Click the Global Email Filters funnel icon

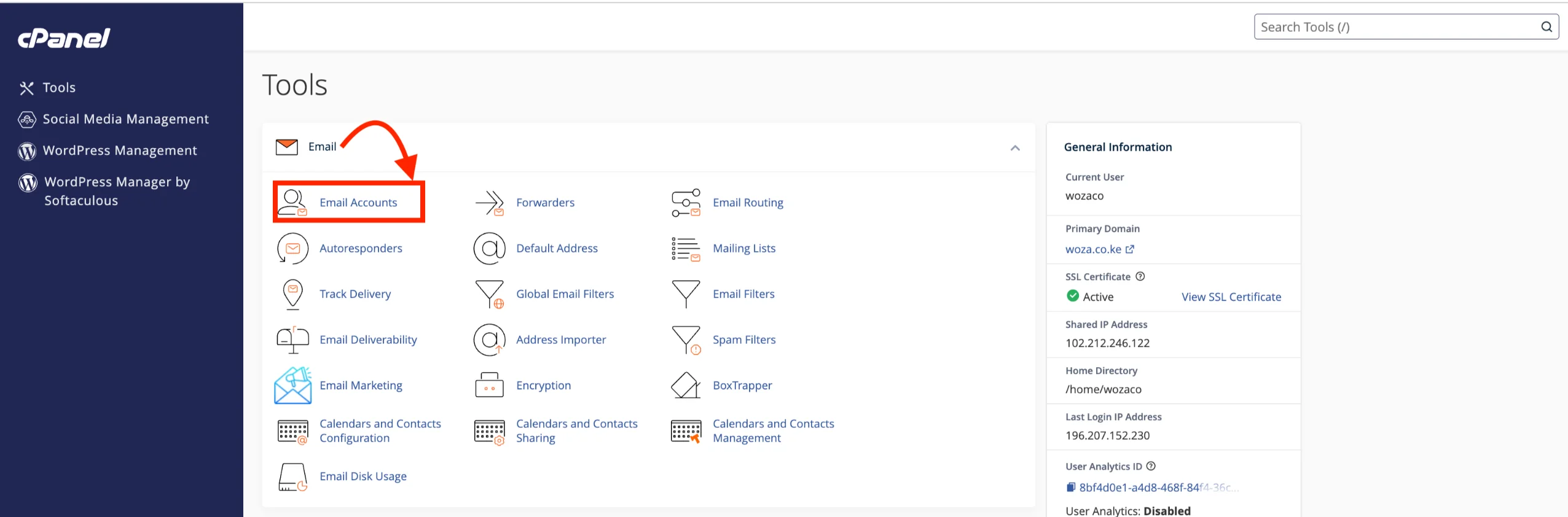(x=490, y=294)
